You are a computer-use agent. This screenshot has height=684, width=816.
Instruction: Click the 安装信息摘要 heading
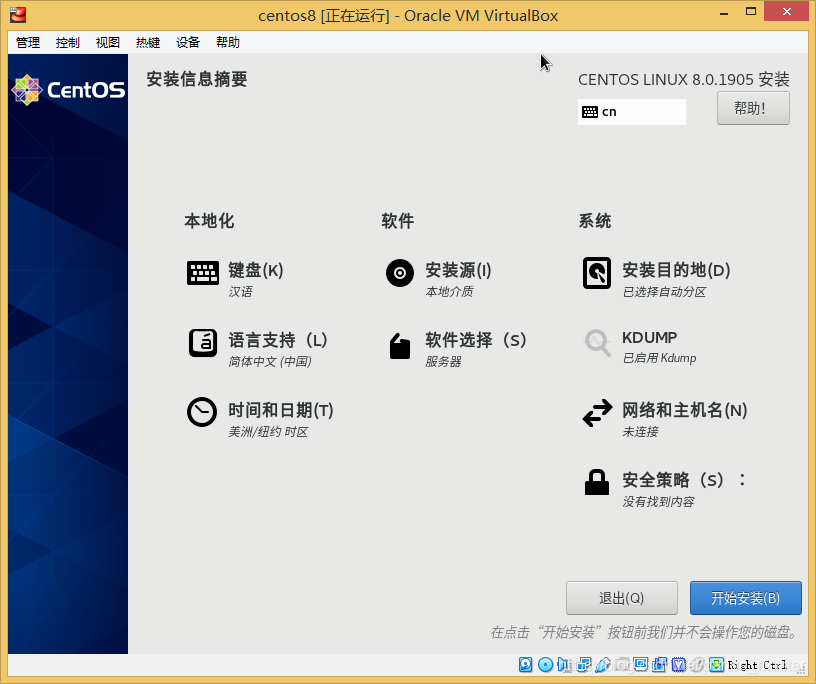[x=197, y=79]
